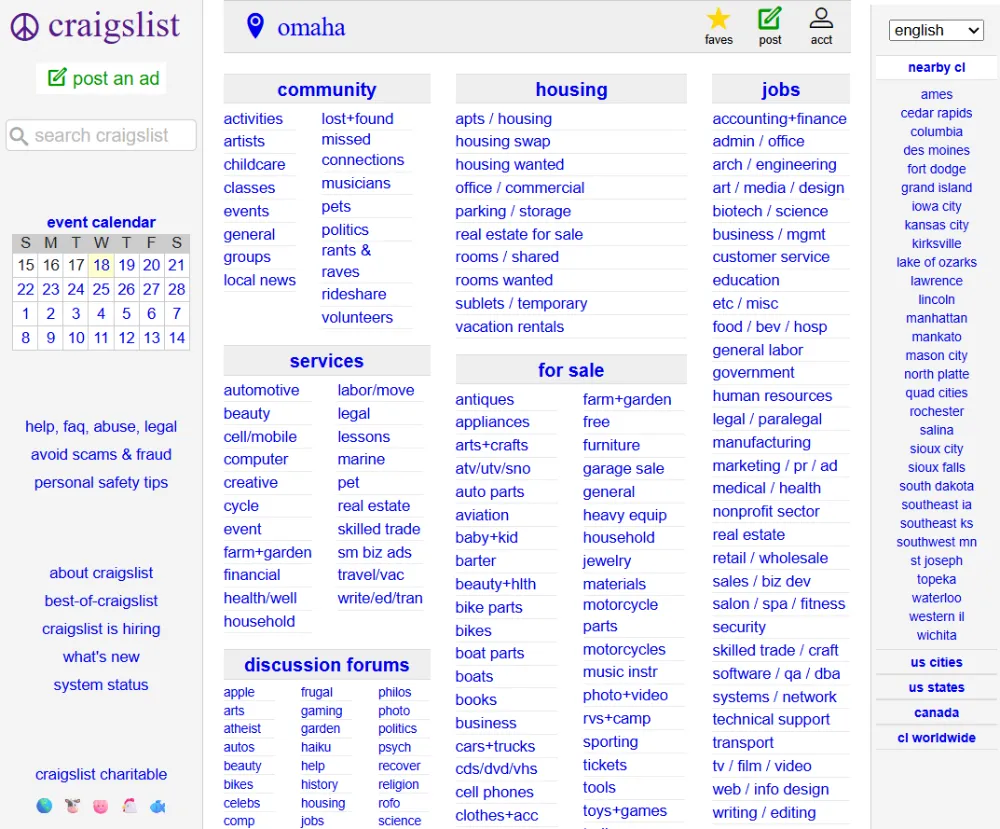Open the english language dropdown
Viewport: 1000px width, 829px height.
(x=936, y=30)
